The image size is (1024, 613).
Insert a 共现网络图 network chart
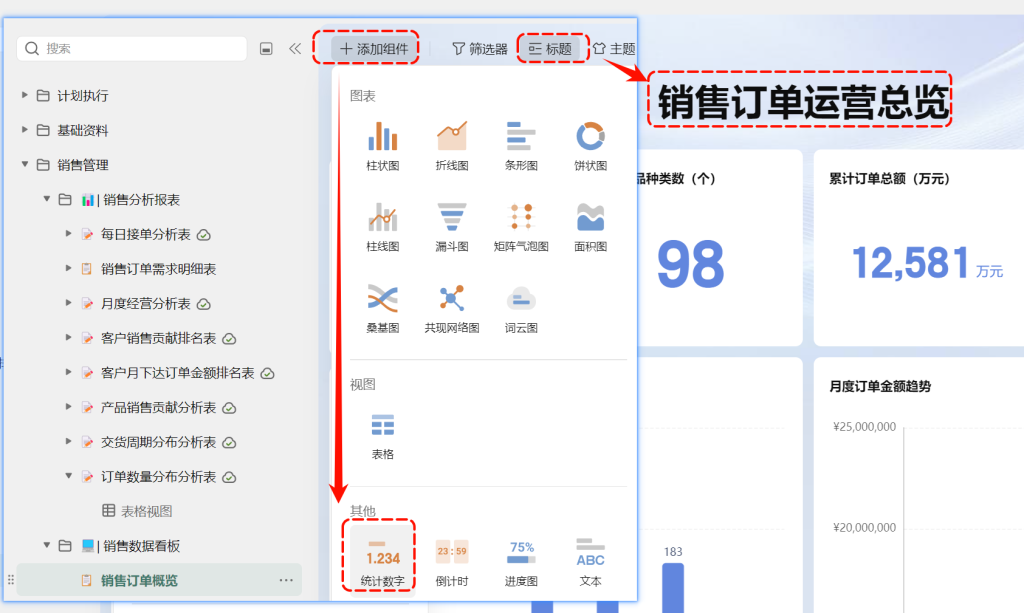(452, 299)
